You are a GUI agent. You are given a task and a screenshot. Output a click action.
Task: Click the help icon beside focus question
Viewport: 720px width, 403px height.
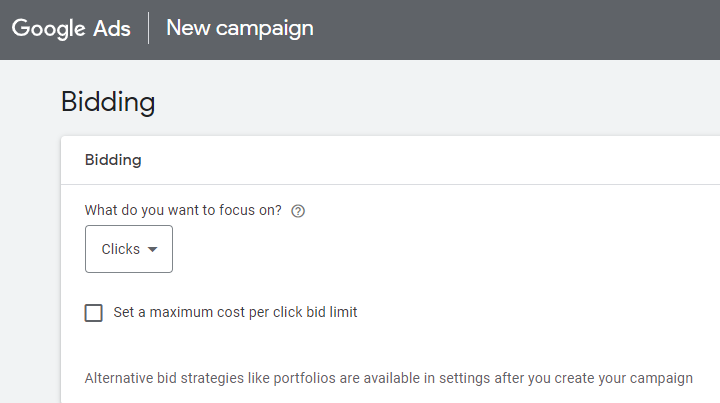[297, 211]
